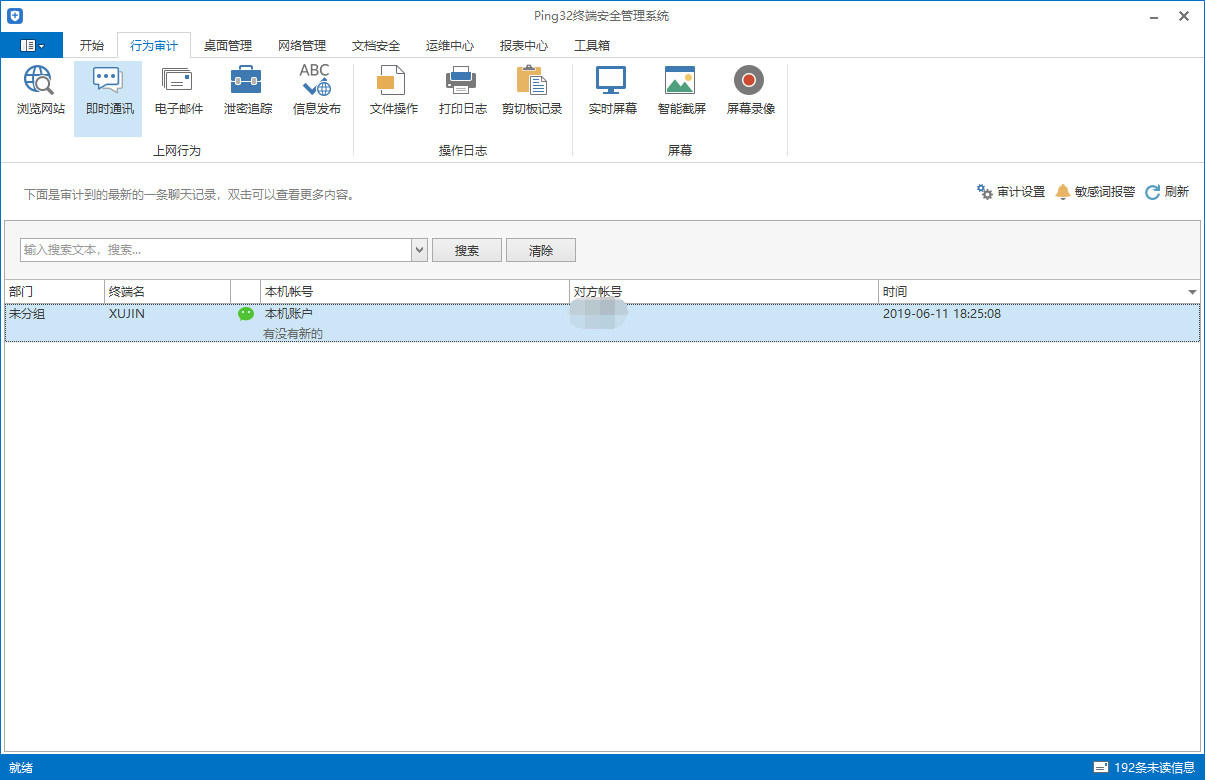Viewport: 1205px width, 780px height.
Task: Click the Ping32 shield logo in title bar
Action: pos(15,16)
